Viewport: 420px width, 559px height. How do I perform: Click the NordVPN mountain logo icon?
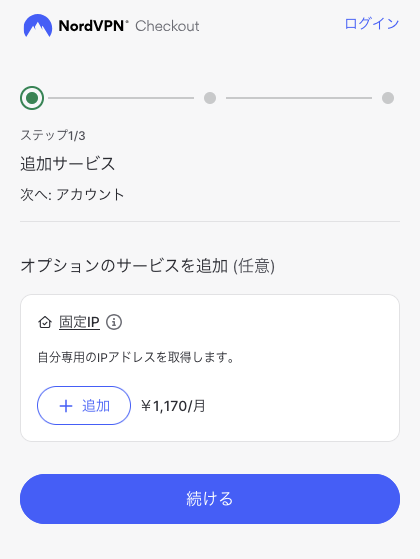[38, 26]
